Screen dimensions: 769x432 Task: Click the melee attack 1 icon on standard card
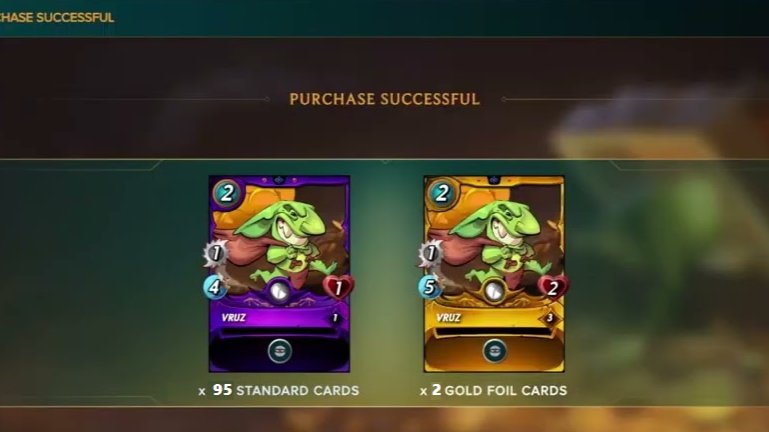[216, 254]
